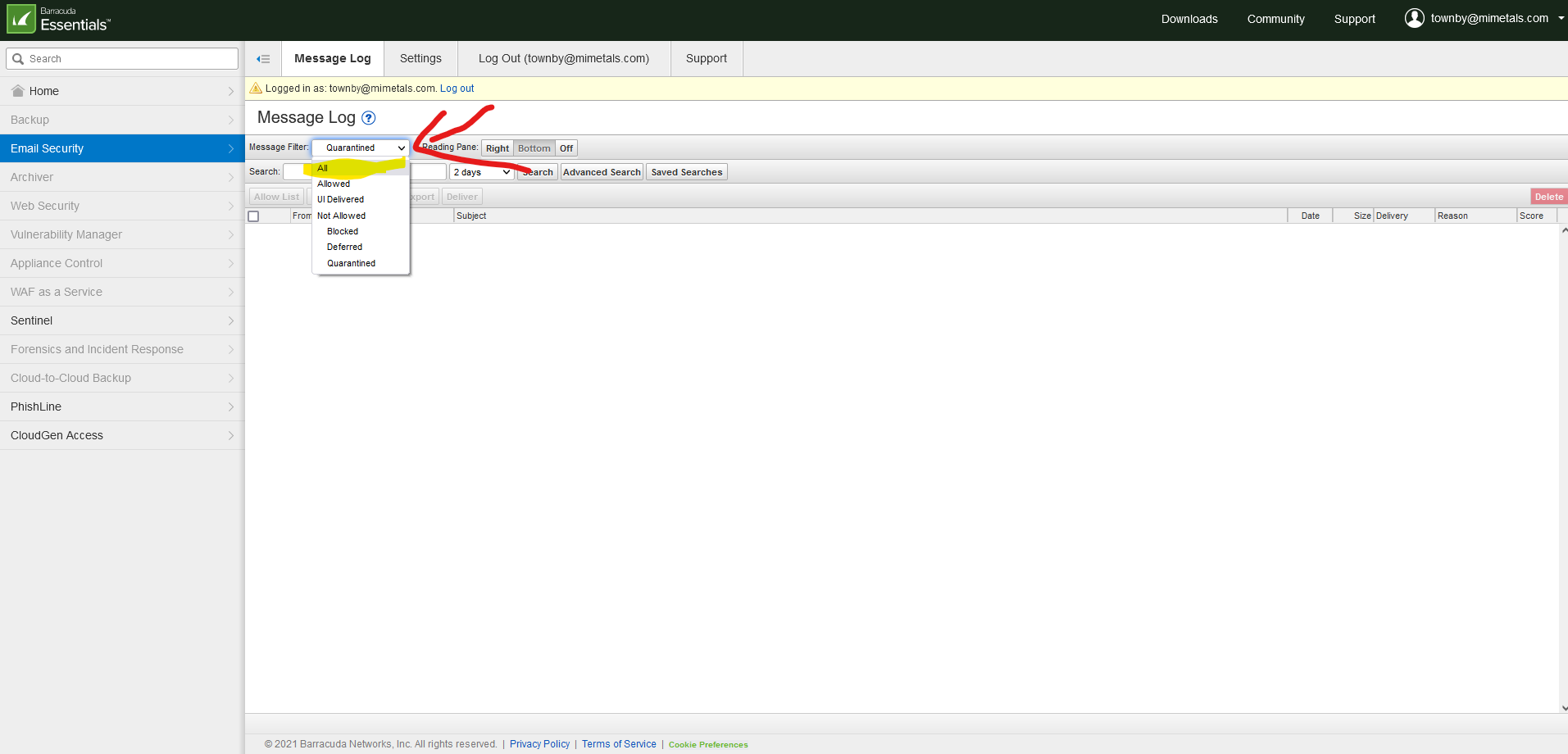Expand the Backup sidebar item

122,120
